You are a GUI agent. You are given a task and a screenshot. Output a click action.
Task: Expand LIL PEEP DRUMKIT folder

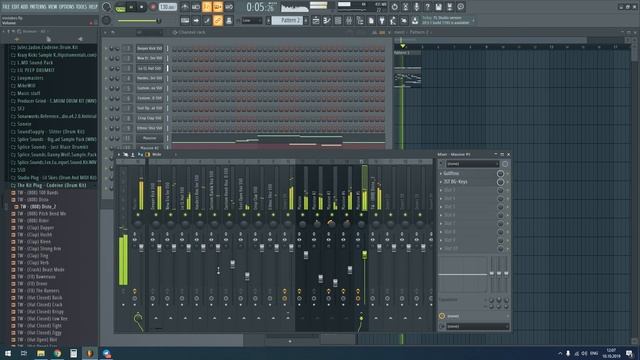[x=36, y=70]
